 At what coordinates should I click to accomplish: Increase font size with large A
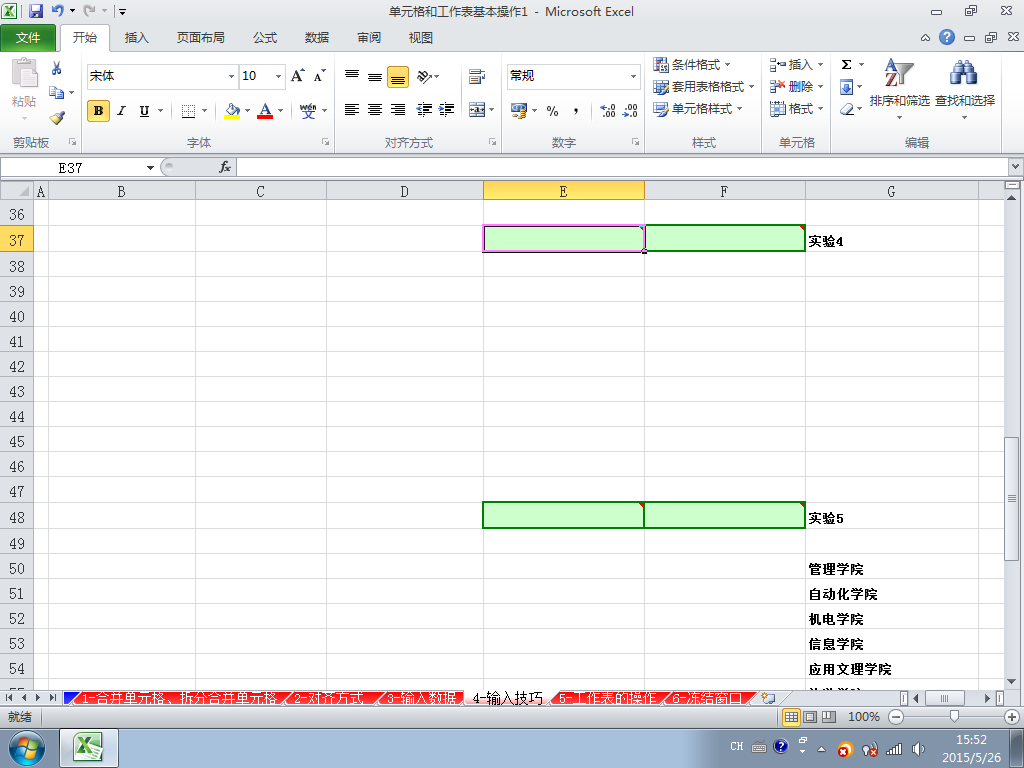click(298, 76)
